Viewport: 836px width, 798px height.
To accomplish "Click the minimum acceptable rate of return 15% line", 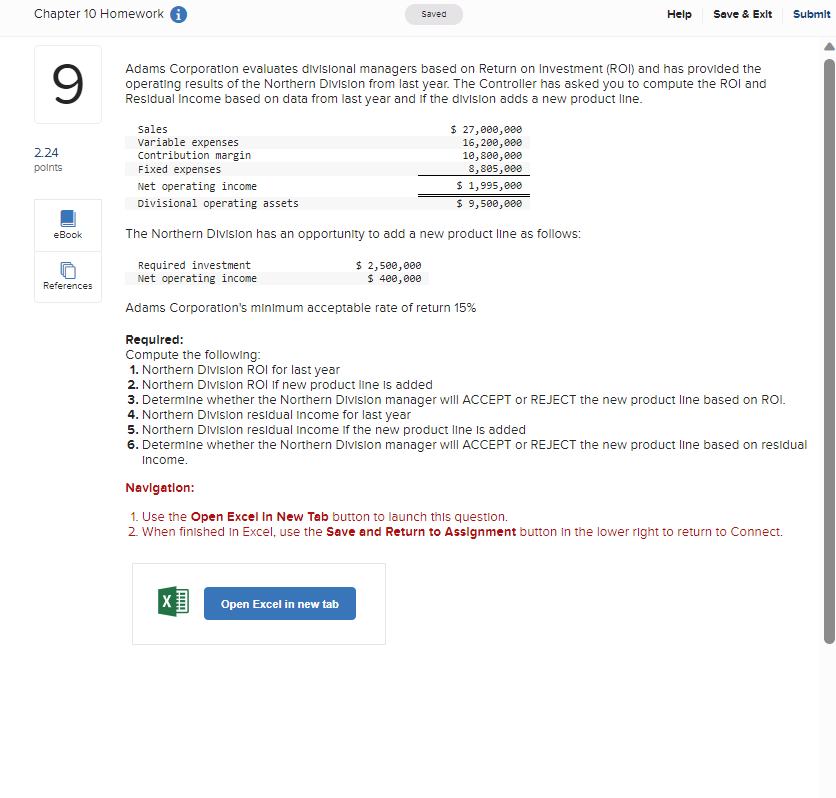I will pos(301,308).
